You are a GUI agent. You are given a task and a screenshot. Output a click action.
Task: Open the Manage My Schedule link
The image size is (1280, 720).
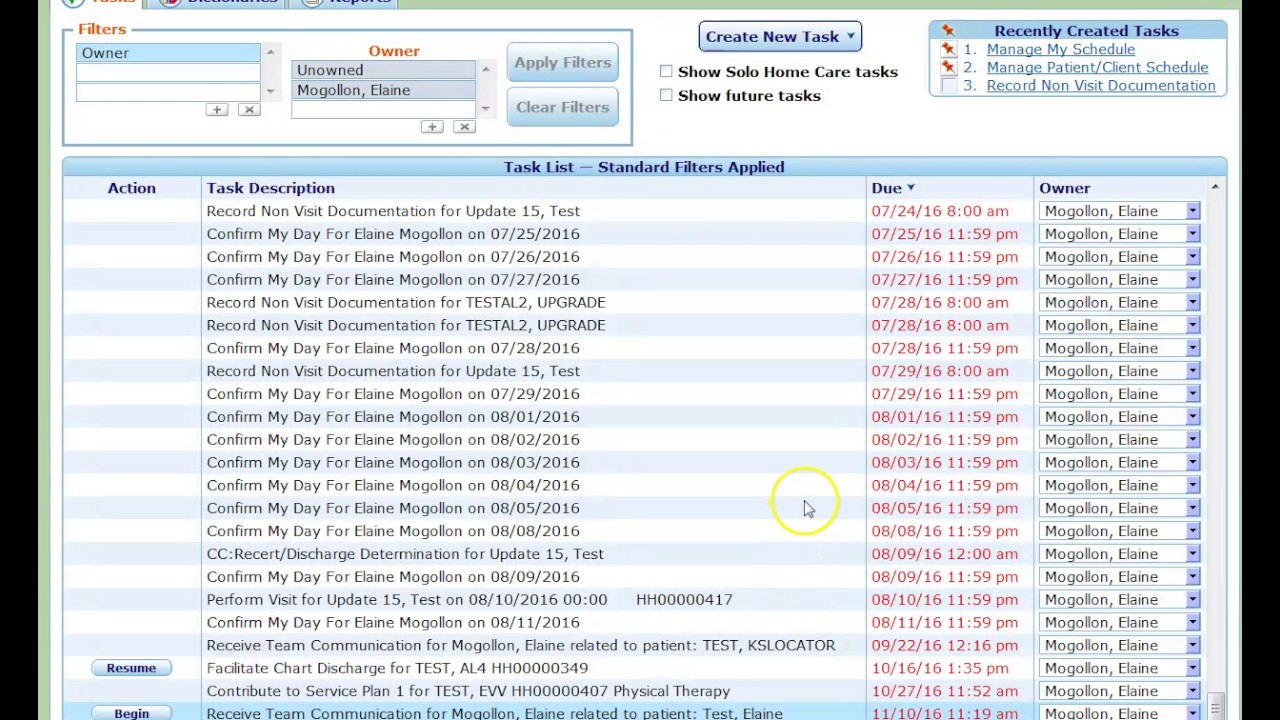(1061, 49)
